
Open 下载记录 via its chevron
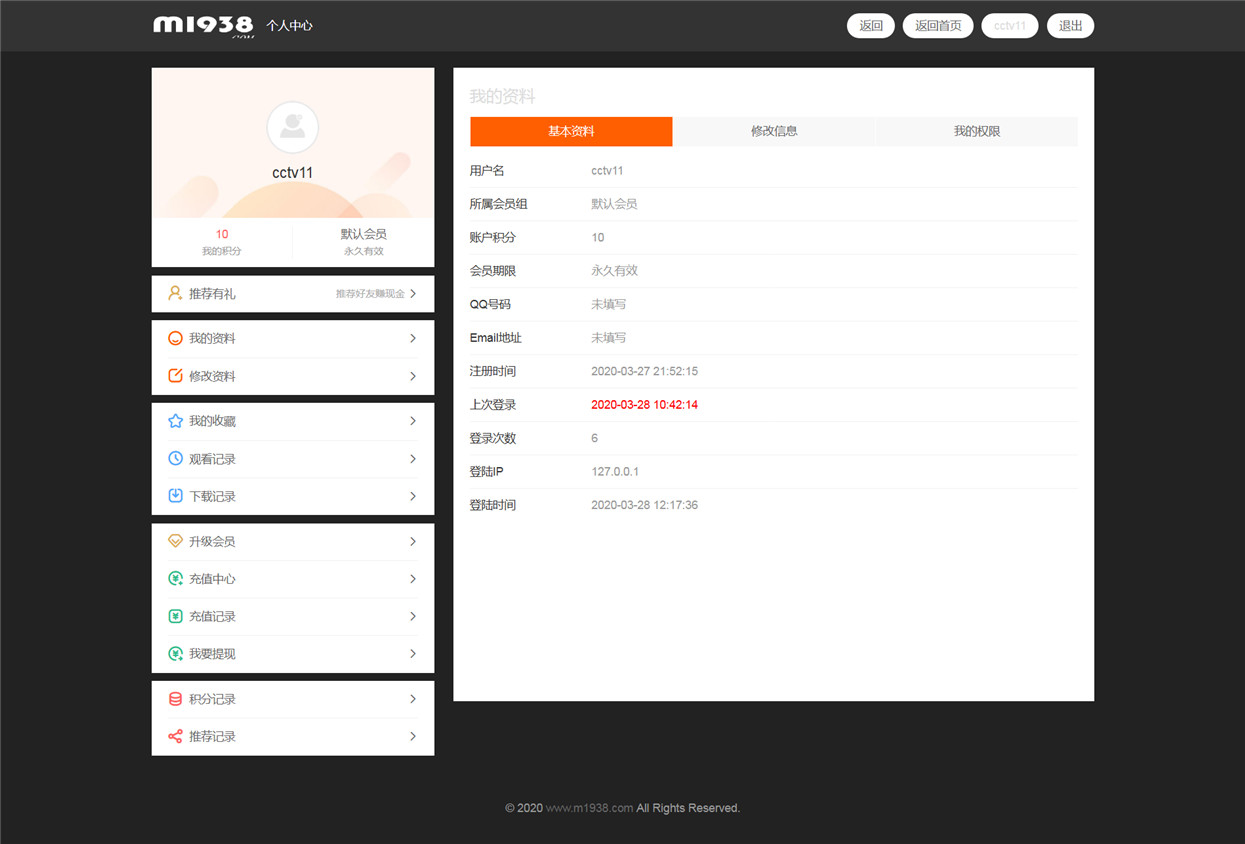[x=413, y=496]
